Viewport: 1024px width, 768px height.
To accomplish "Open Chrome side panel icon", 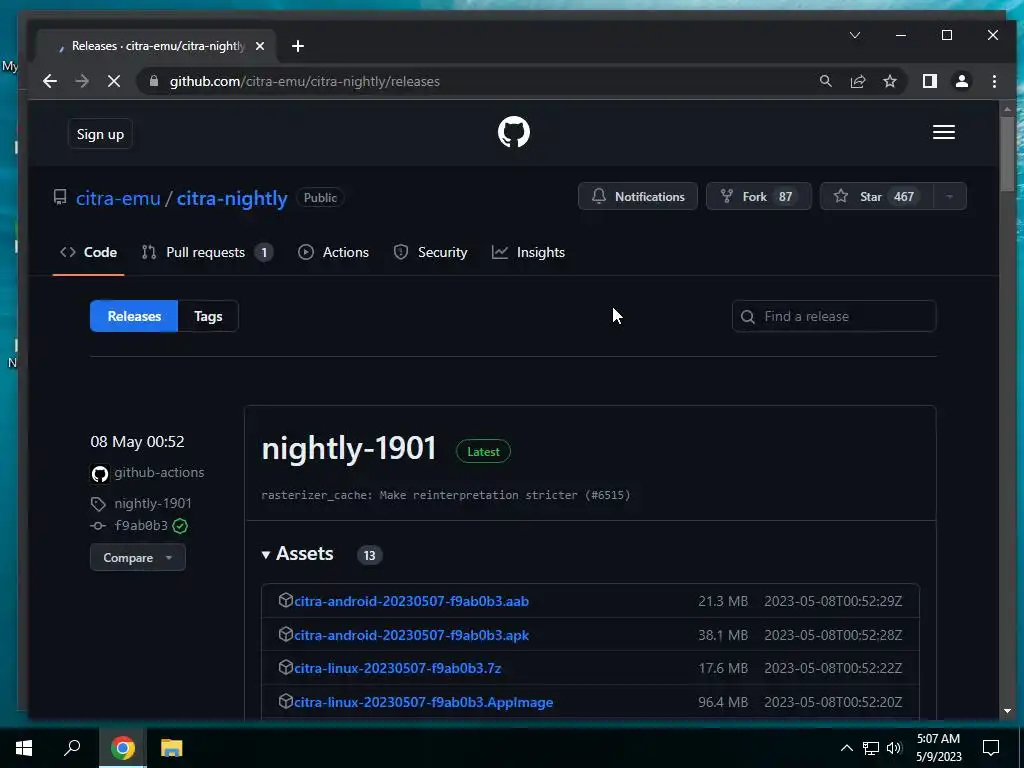I will tap(929, 81).
